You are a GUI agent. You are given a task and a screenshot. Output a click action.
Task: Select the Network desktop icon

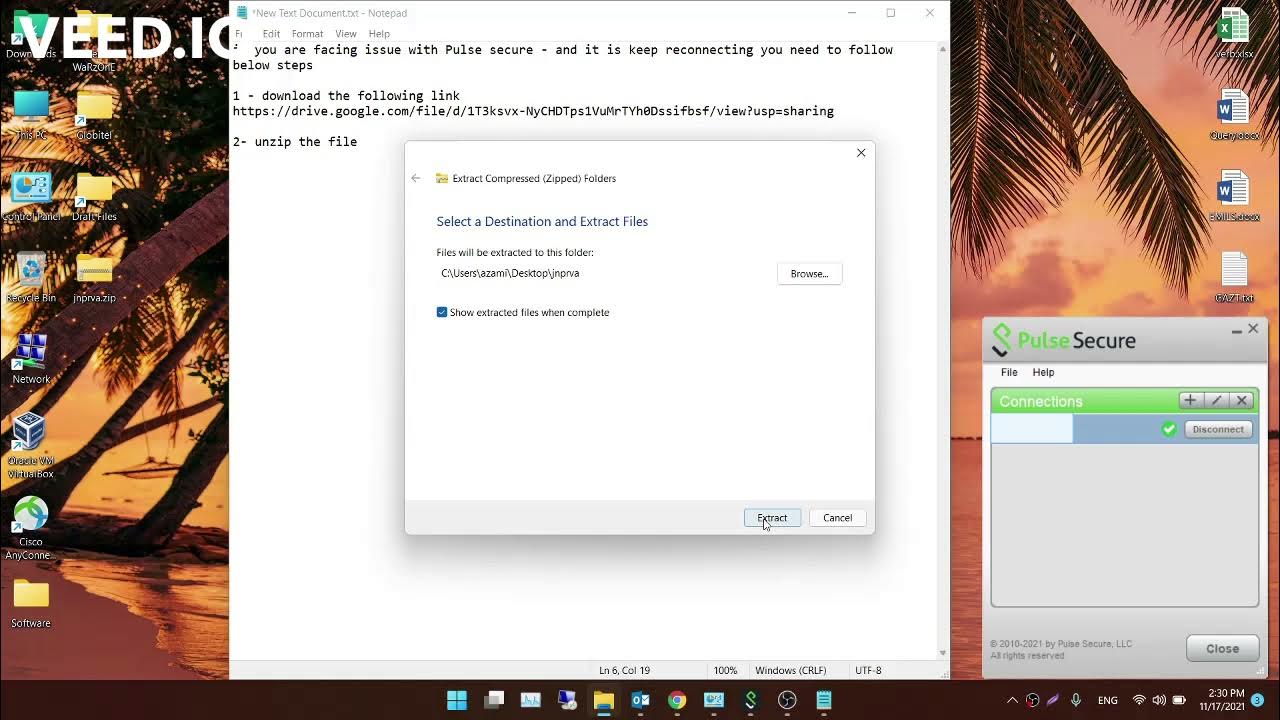[x=31, y=359]
